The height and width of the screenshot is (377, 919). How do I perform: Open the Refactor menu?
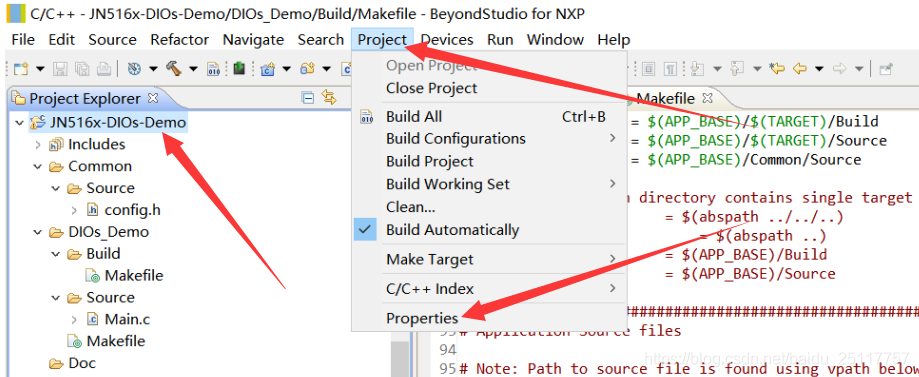tap(179, 40)
